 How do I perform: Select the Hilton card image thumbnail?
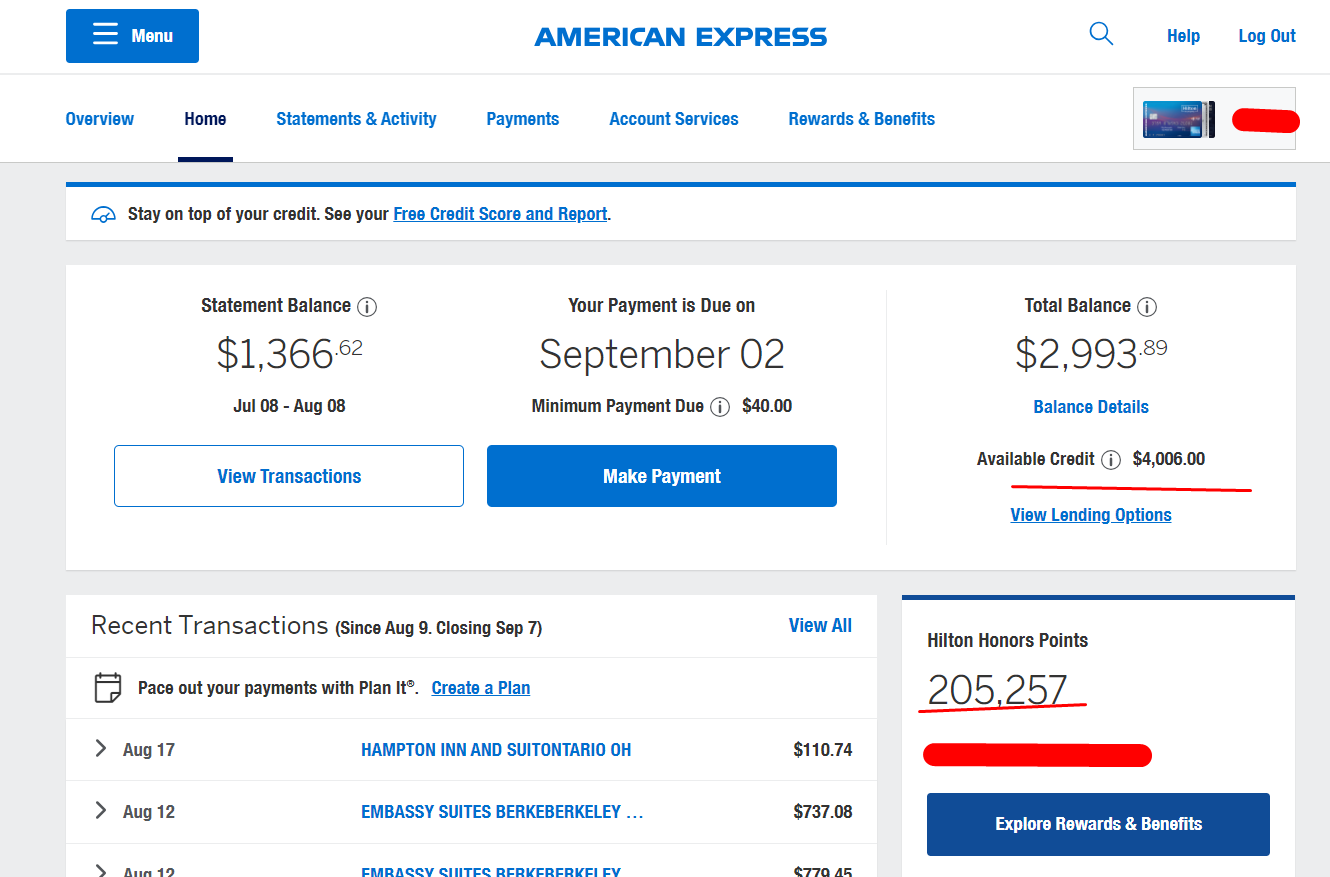click(x=1178, y=120)
